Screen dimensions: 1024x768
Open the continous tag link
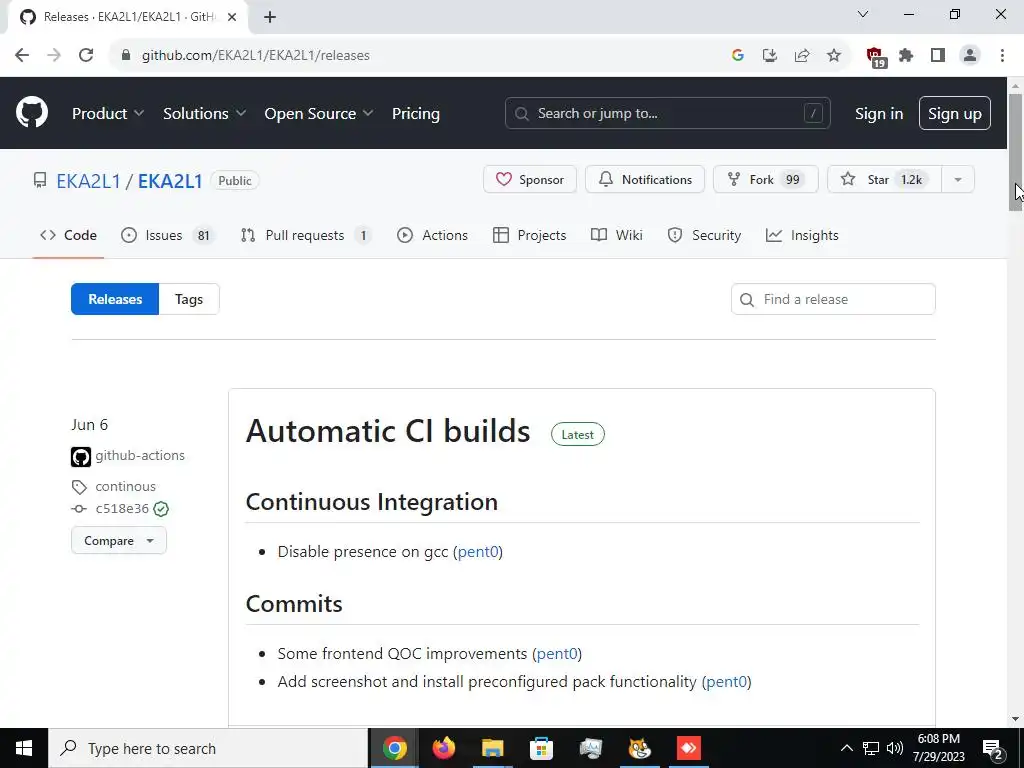(x=125, y=487)
